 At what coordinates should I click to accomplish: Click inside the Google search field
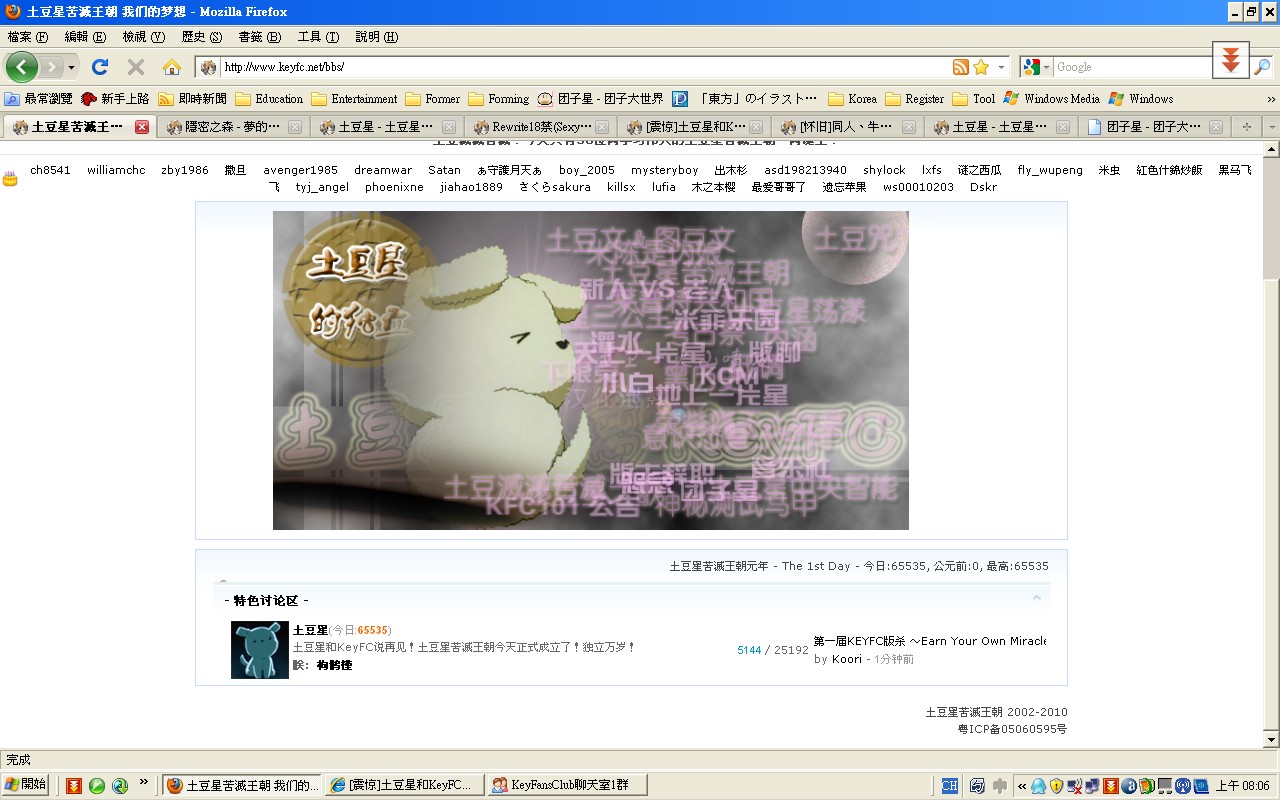pos(1132,67)
